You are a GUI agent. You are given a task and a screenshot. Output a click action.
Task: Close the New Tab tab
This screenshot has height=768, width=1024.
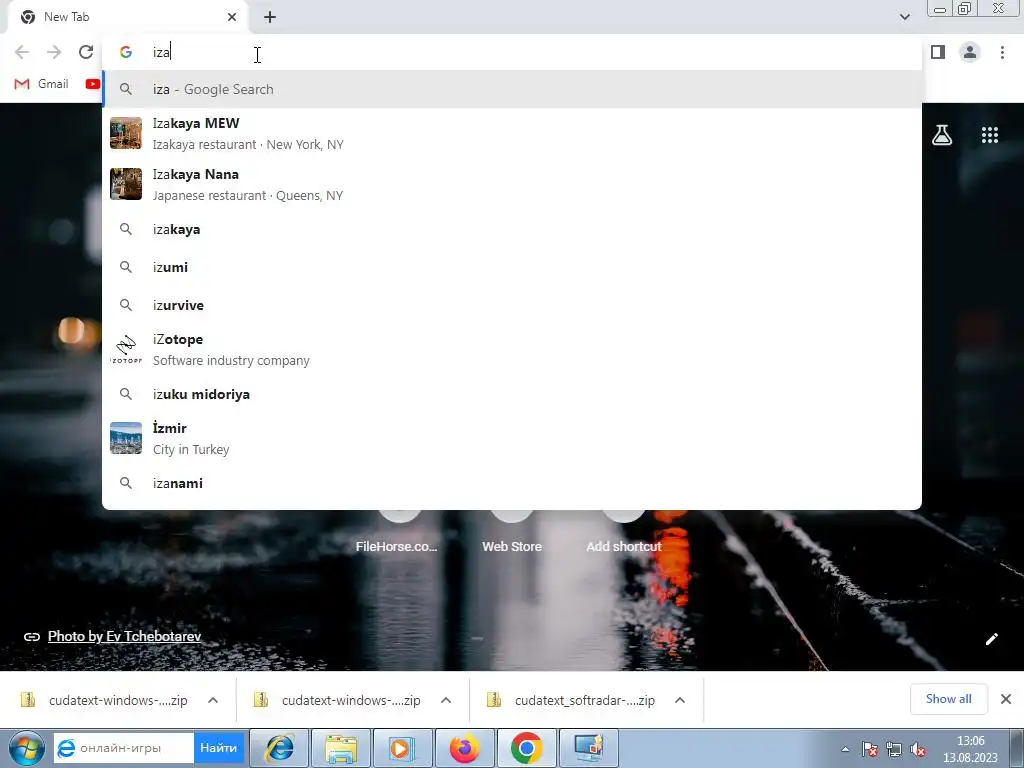[232, 17]
